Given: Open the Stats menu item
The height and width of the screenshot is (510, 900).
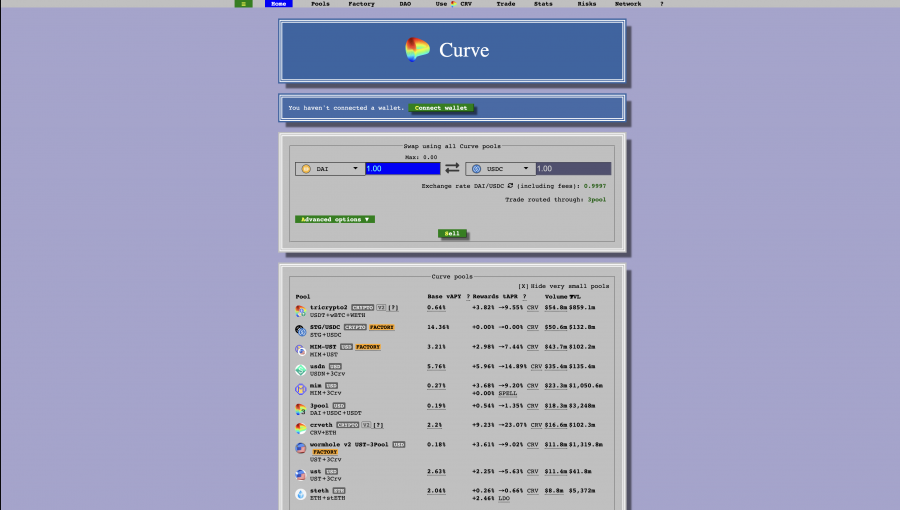Looking at the screenshot, I should [x=543, y=3].
